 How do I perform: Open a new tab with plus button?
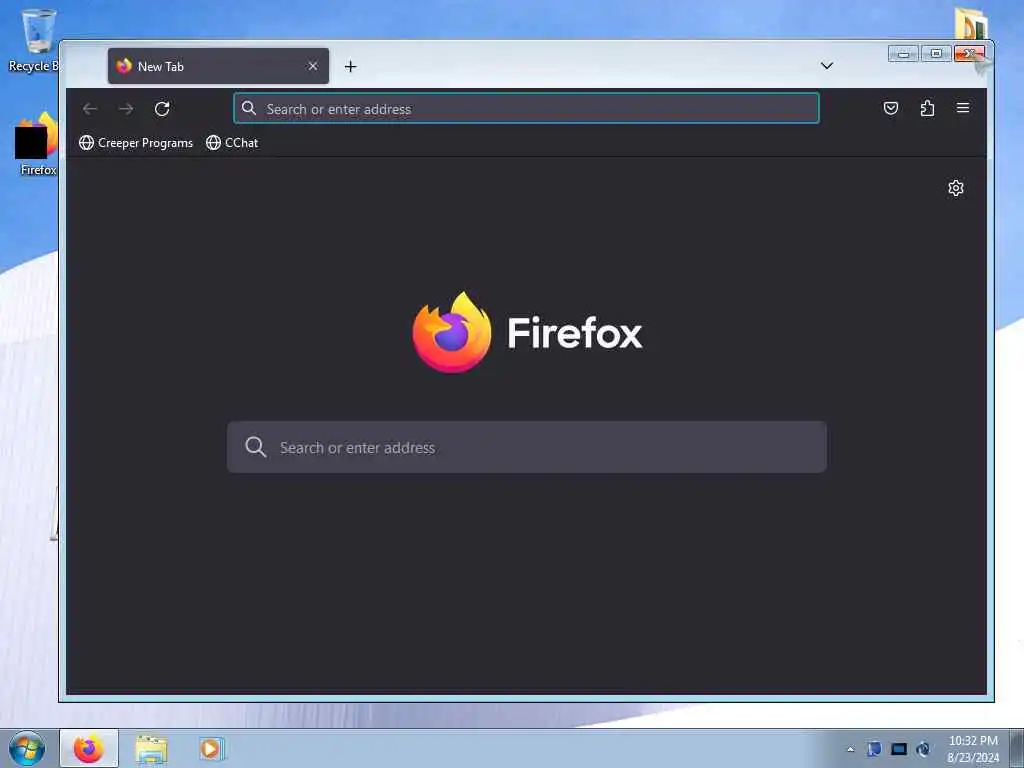(351, 67)
